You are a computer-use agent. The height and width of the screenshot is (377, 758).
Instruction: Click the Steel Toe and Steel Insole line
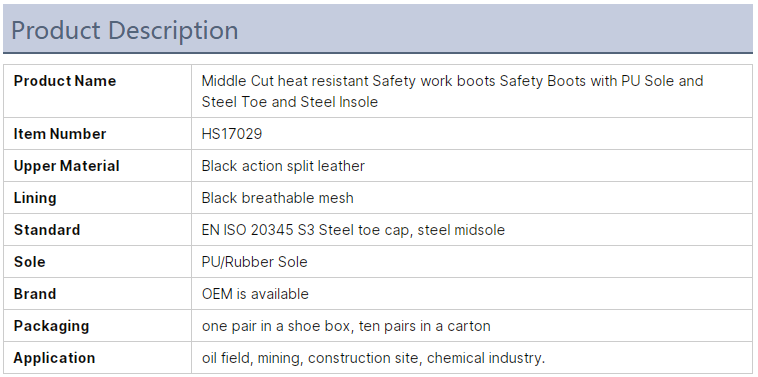point(290,102)
